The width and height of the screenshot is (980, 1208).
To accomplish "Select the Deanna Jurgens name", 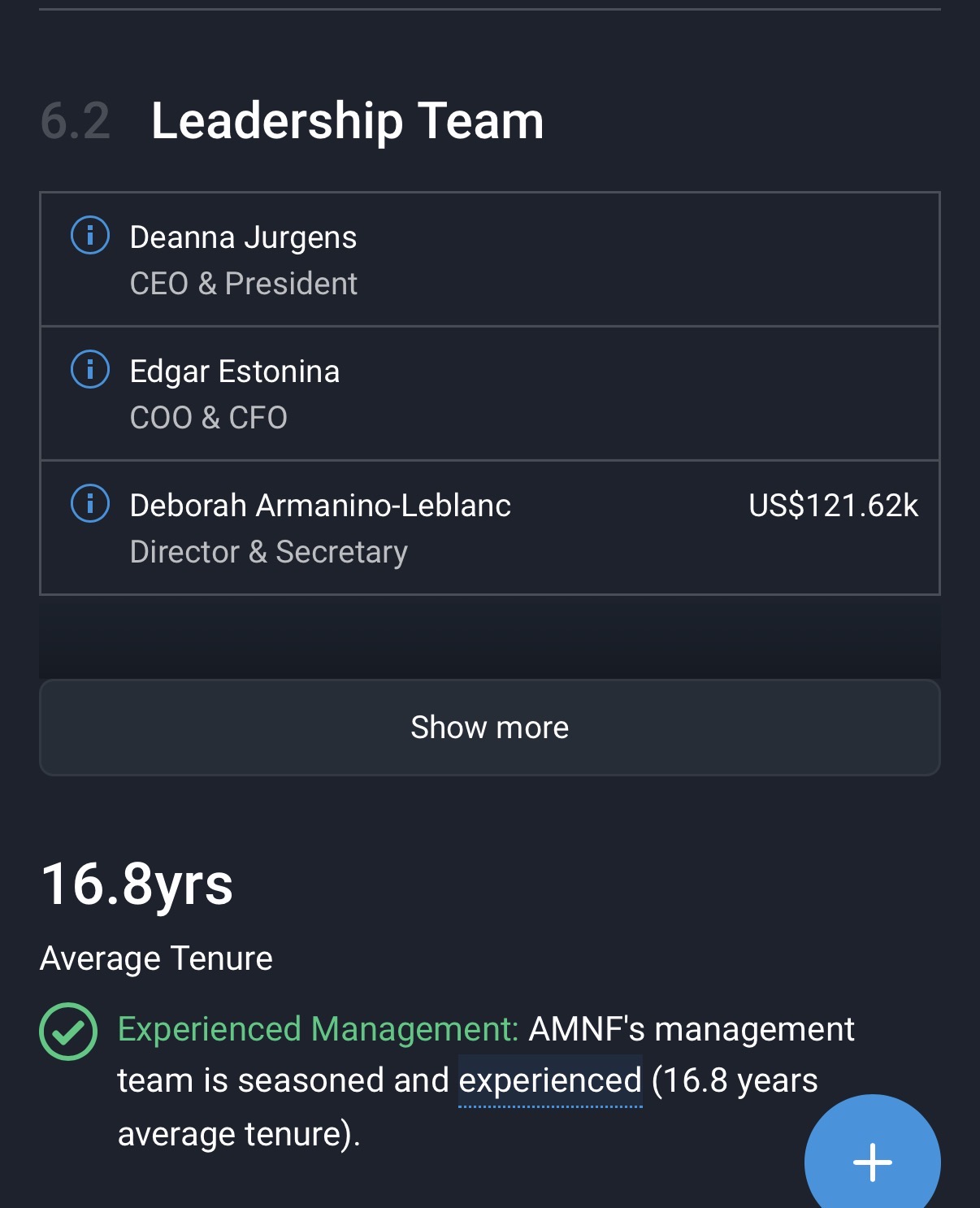I will pyautogui.click(x=243, y=237).
